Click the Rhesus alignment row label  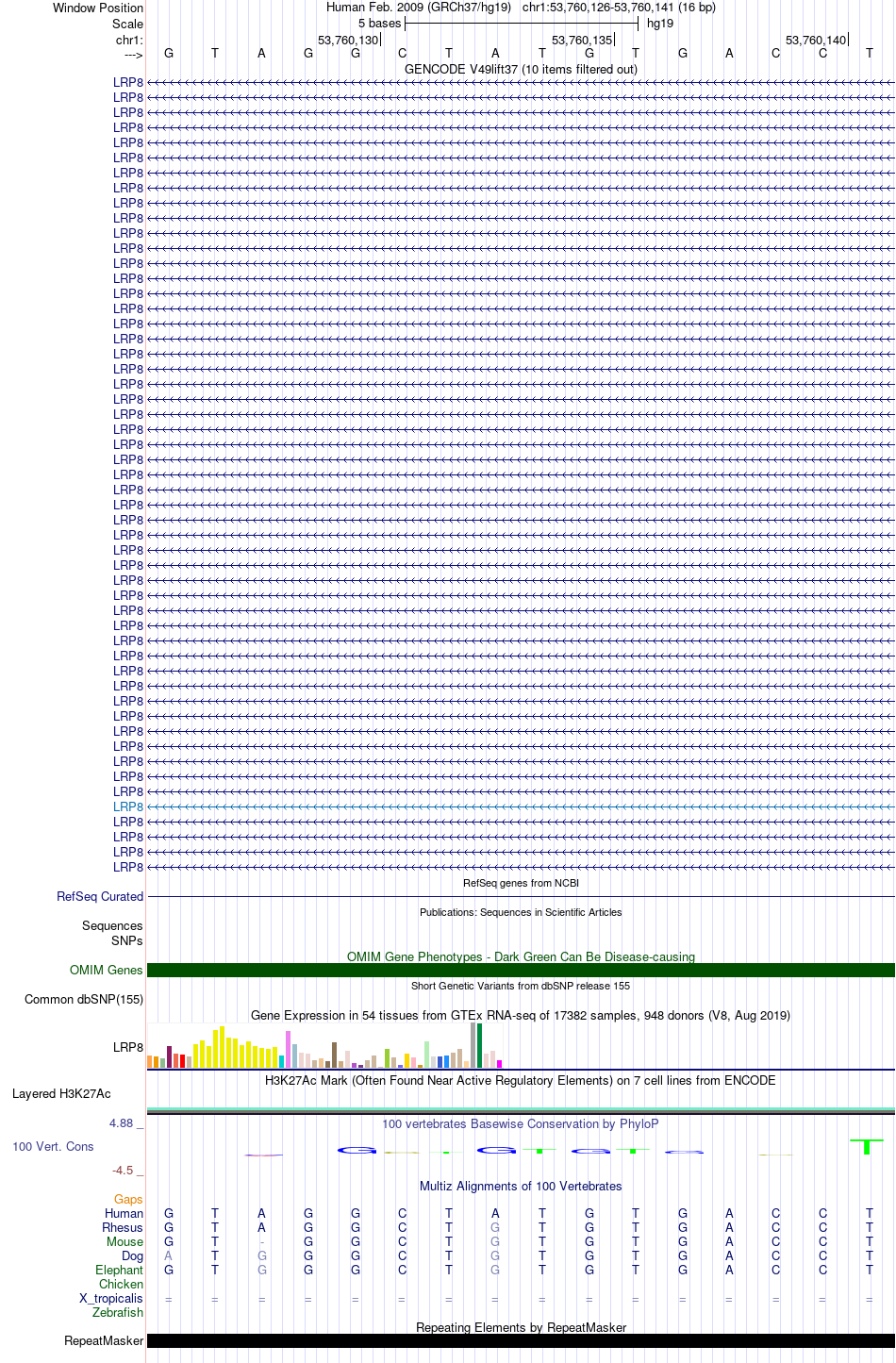[x=123, y=1228]
